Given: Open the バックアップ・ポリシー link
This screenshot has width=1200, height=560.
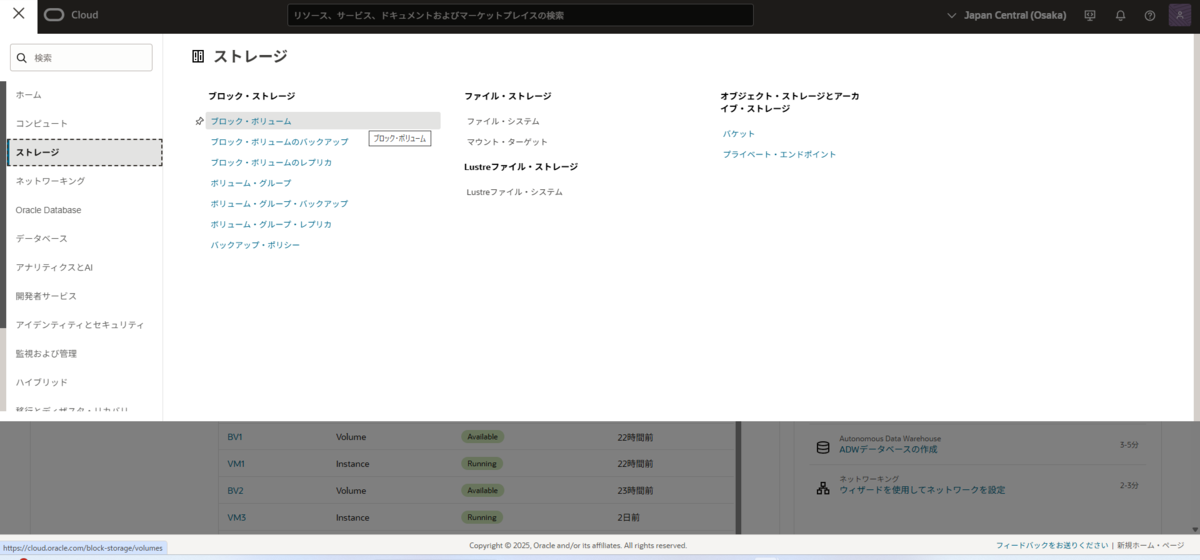Looking at the screenshot, I should point(255,245).
